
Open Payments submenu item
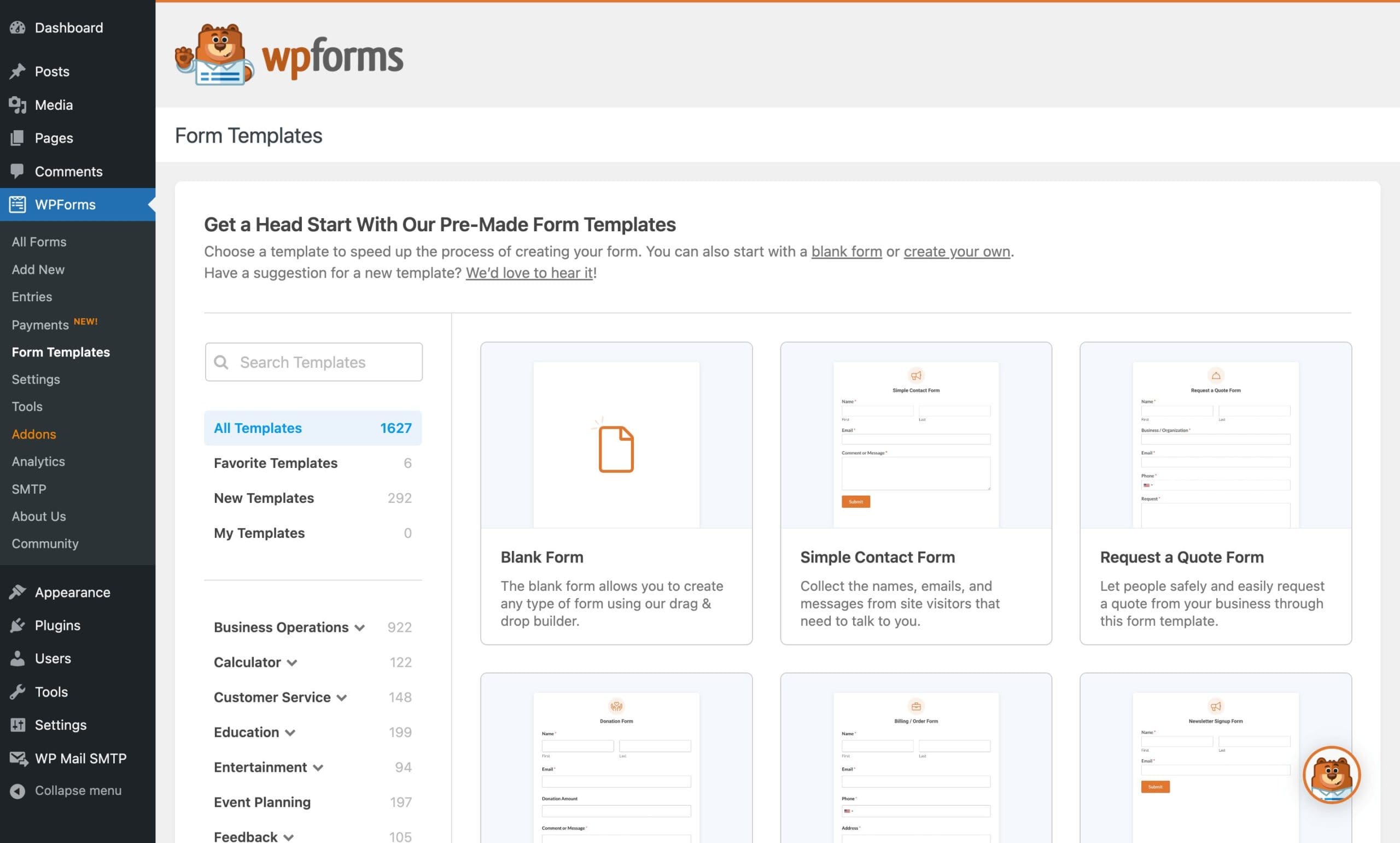click(x=40, y=324)
